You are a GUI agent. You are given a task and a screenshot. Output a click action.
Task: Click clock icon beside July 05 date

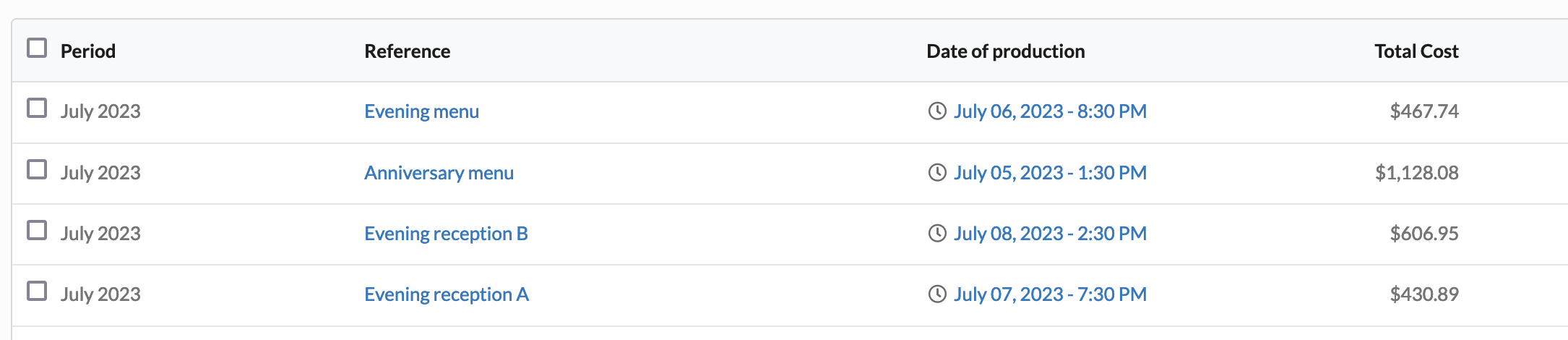coord(937,173)
